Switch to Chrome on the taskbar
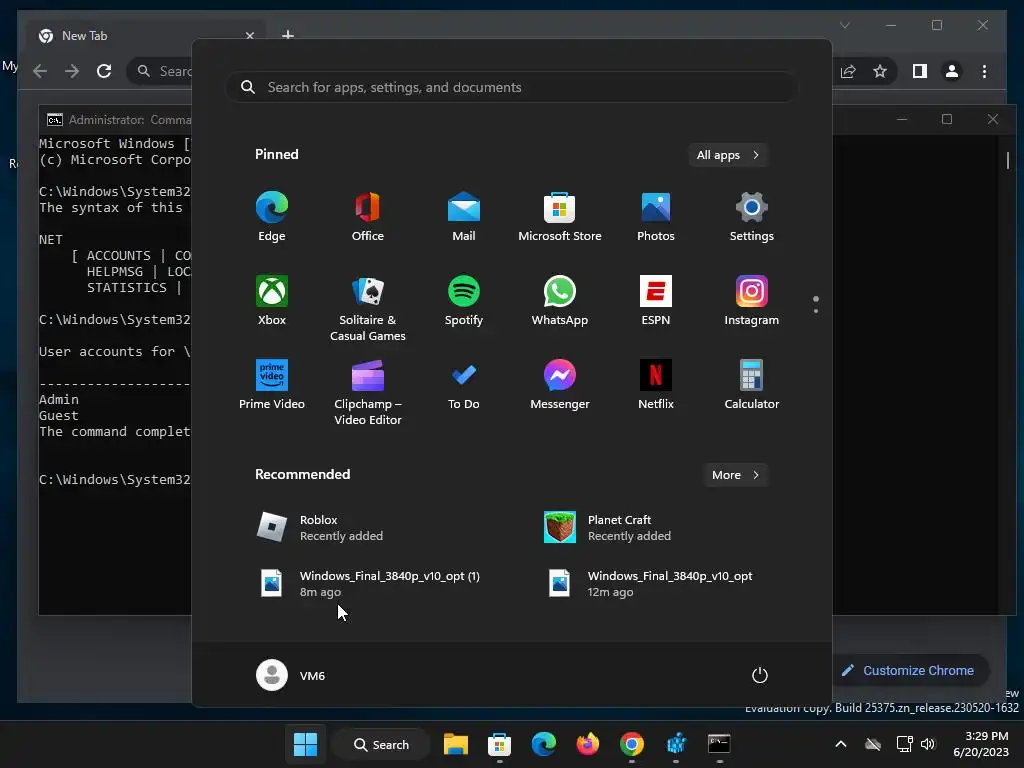Image resolution: width=1024 pixels, height=768 pixels. [x=632, y=744]
